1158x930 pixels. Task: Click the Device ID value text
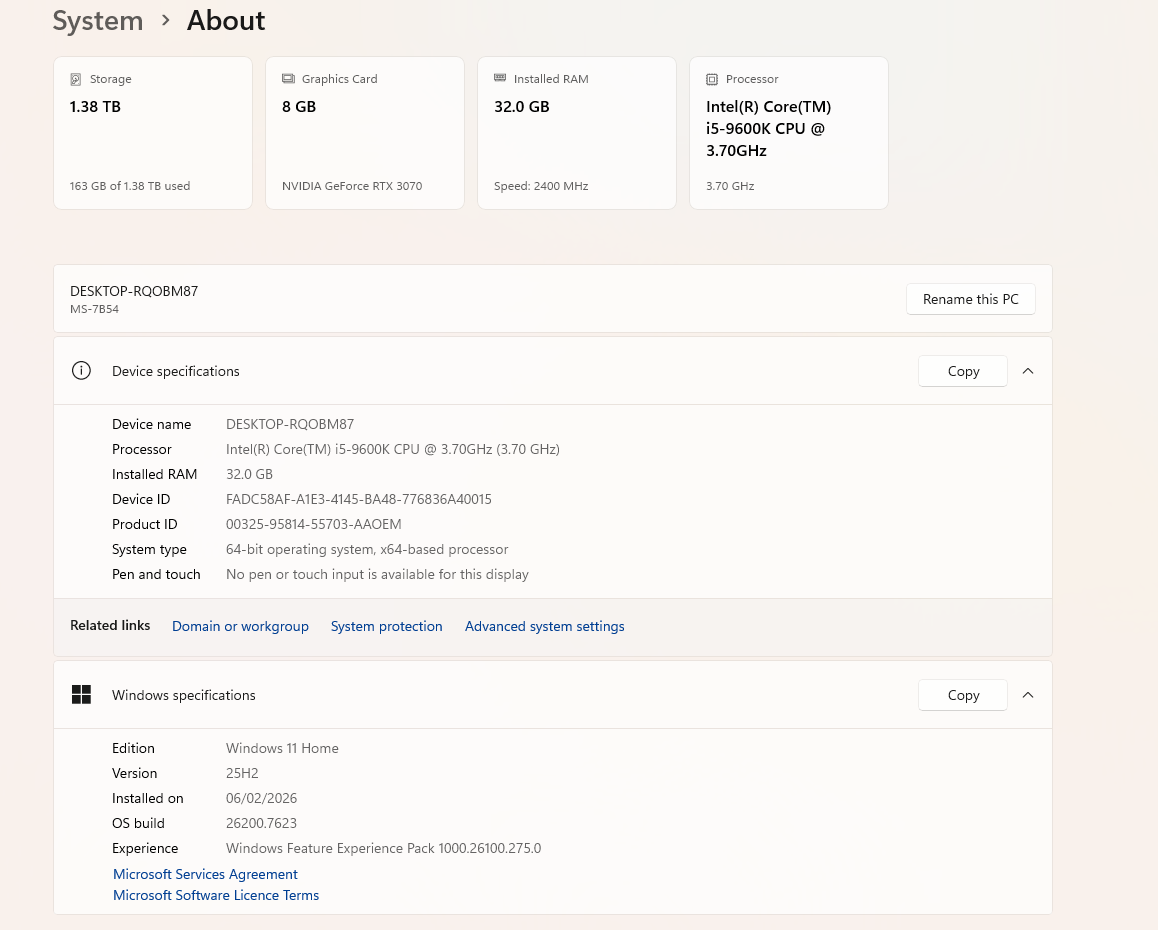(x=358, y=499)
